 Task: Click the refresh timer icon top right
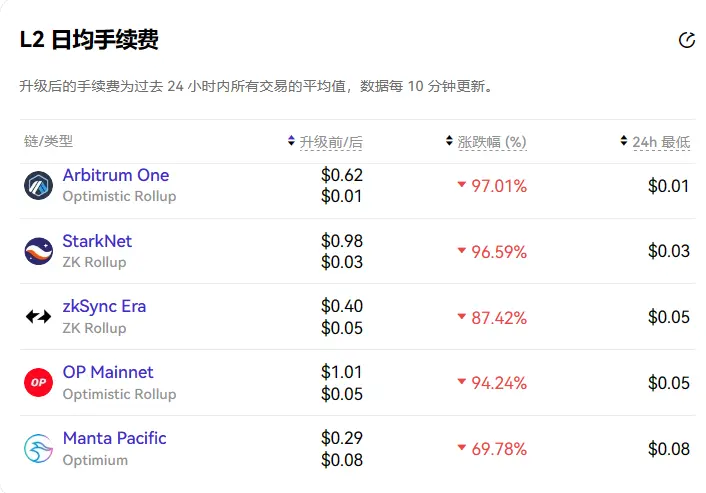pyautogui.click(x=686, y=40)
